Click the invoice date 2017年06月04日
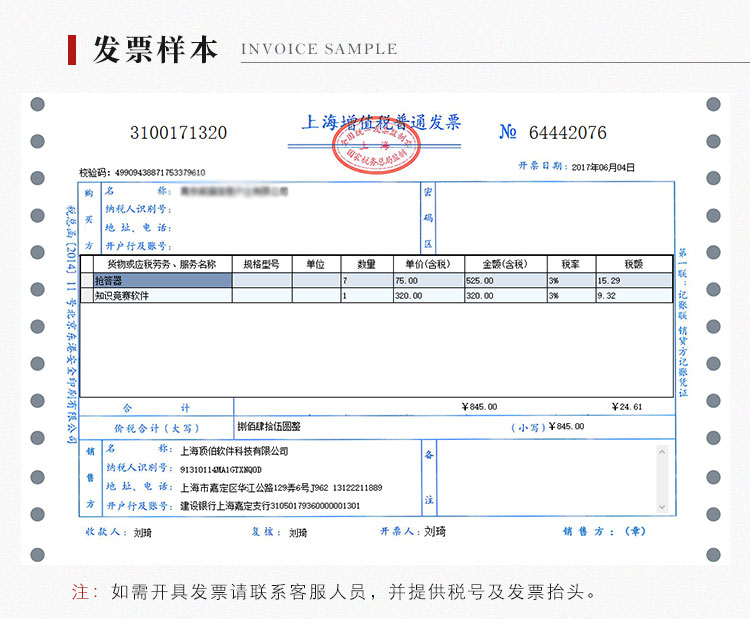Image resolution: width=750 pixels, height=619 pixels. (604, 167)
